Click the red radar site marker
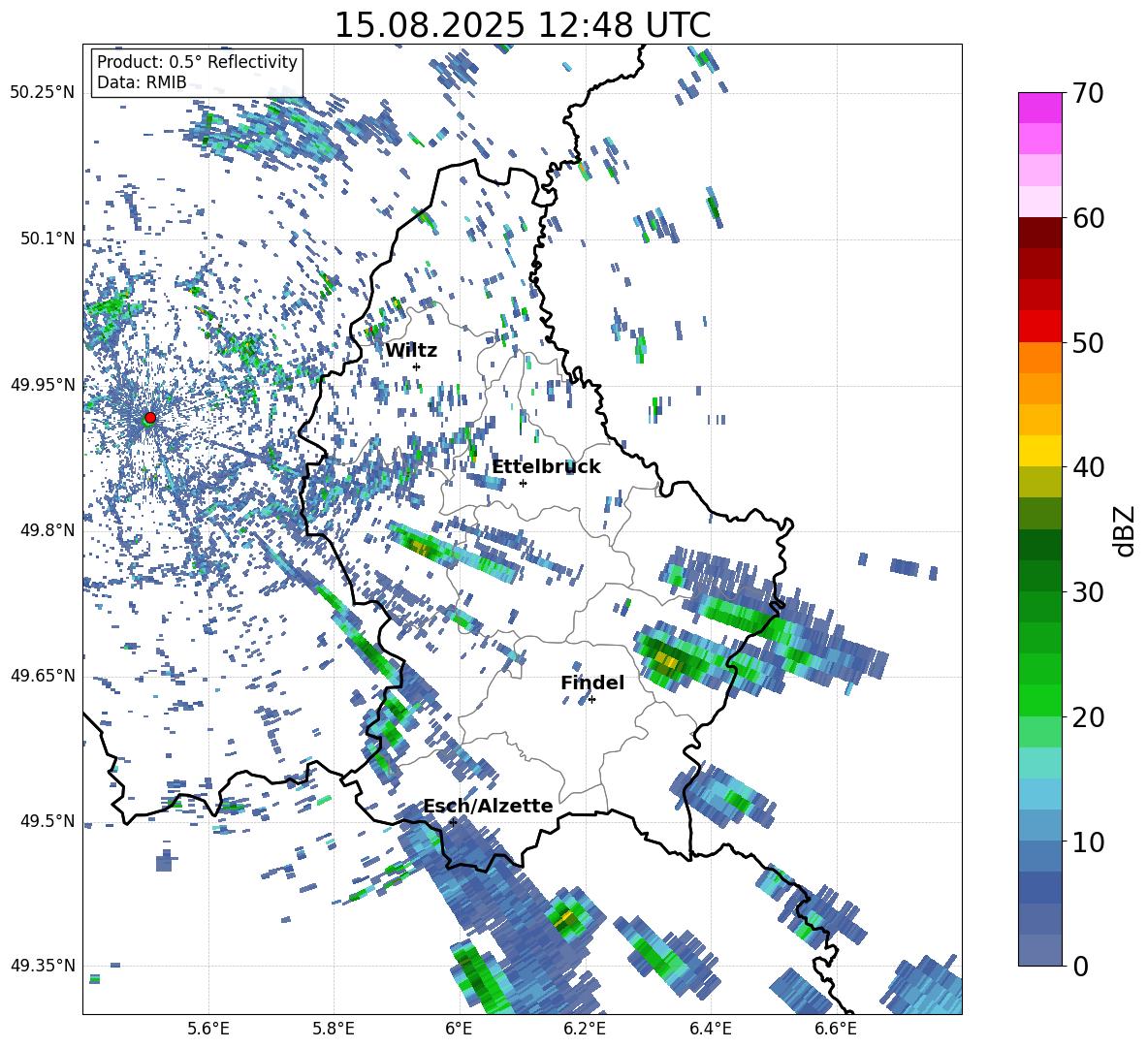This screenshot has width=1148, height=1048. pyautogui.click(x=150, y=417)
